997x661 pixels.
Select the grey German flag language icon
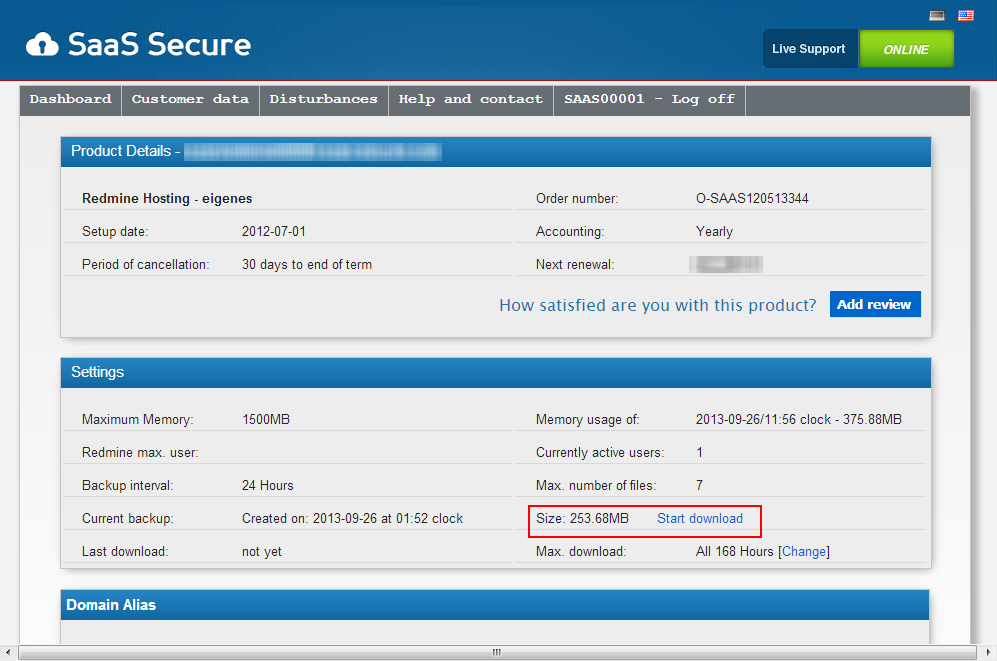coord(937,15)
